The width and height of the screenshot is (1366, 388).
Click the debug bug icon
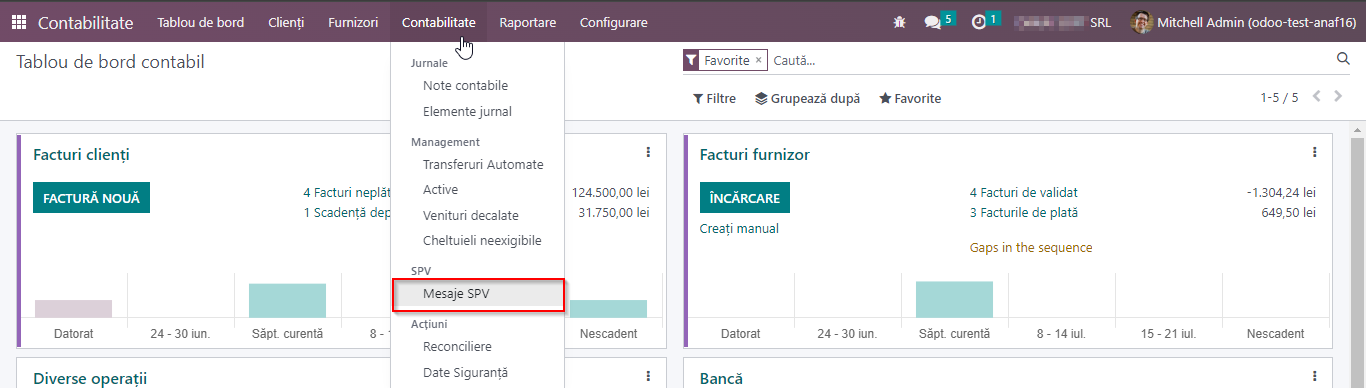[x=899, y=22]
